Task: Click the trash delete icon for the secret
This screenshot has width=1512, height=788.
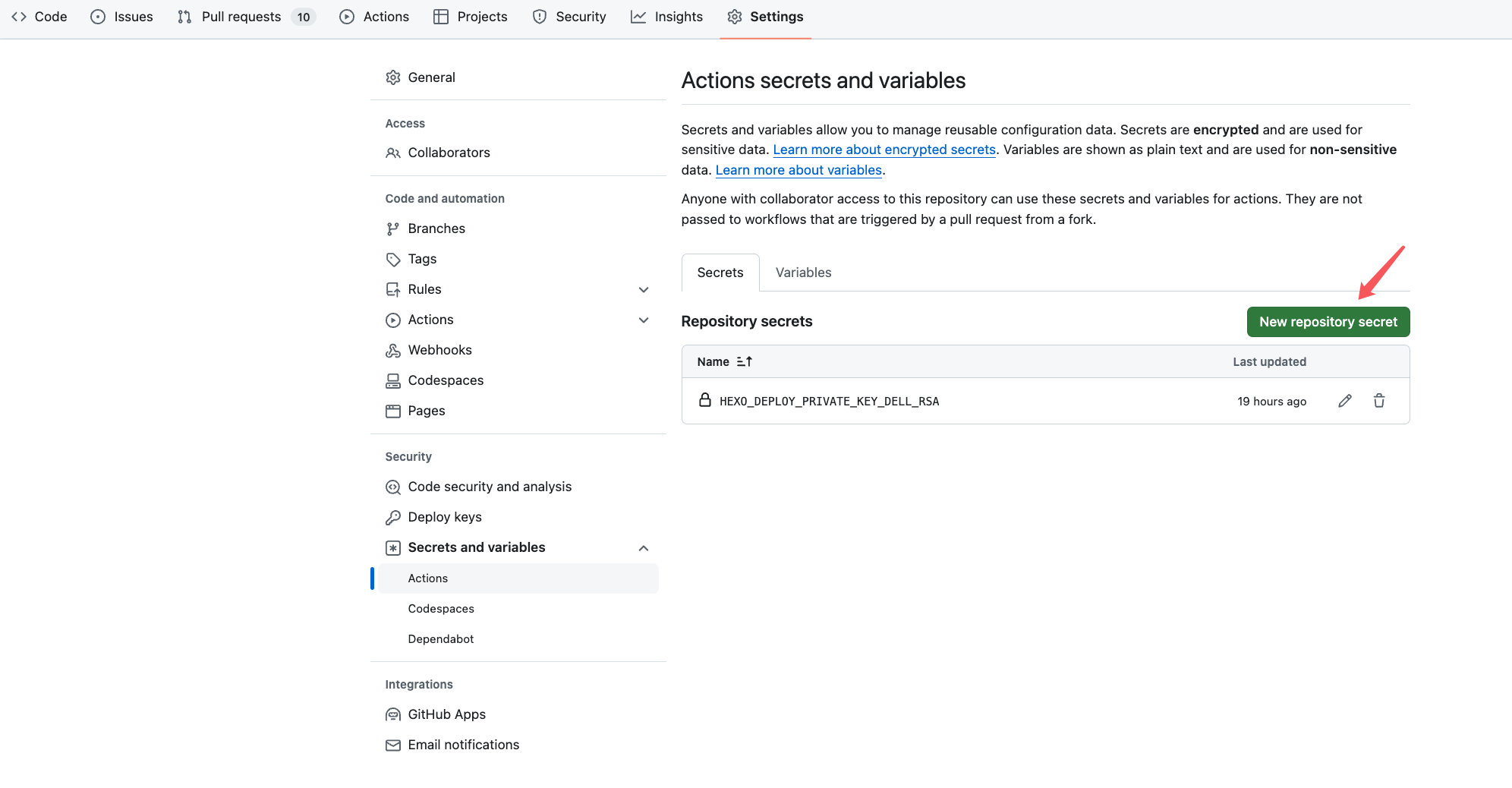Action: coord(1378,401)
